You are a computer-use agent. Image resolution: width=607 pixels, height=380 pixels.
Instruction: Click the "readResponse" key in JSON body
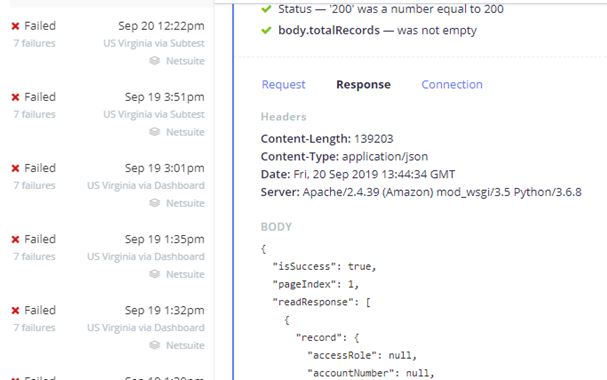tap(313, 302)
